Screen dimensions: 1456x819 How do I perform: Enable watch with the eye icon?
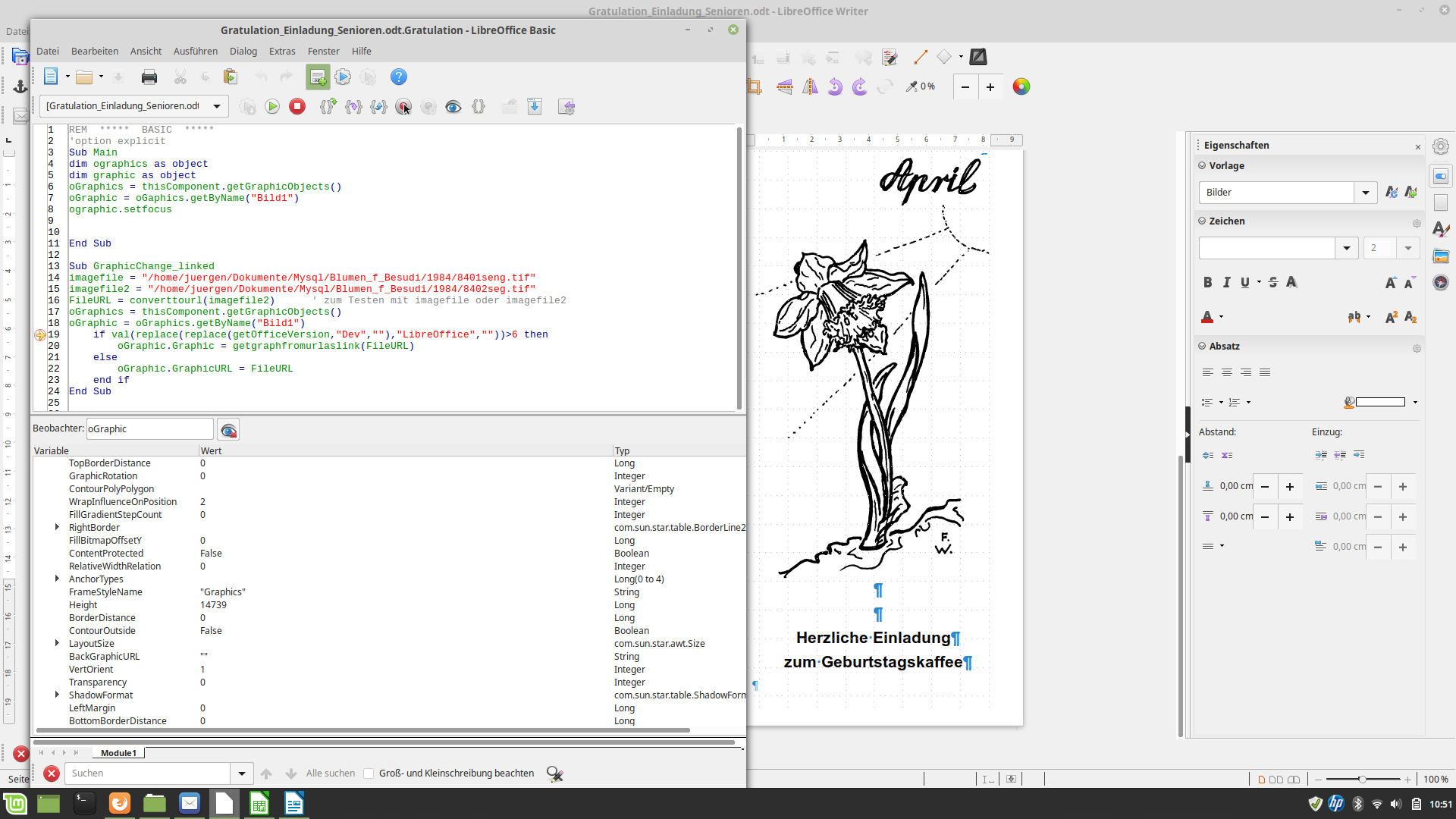pyautogui.click(x=453, y=107)
